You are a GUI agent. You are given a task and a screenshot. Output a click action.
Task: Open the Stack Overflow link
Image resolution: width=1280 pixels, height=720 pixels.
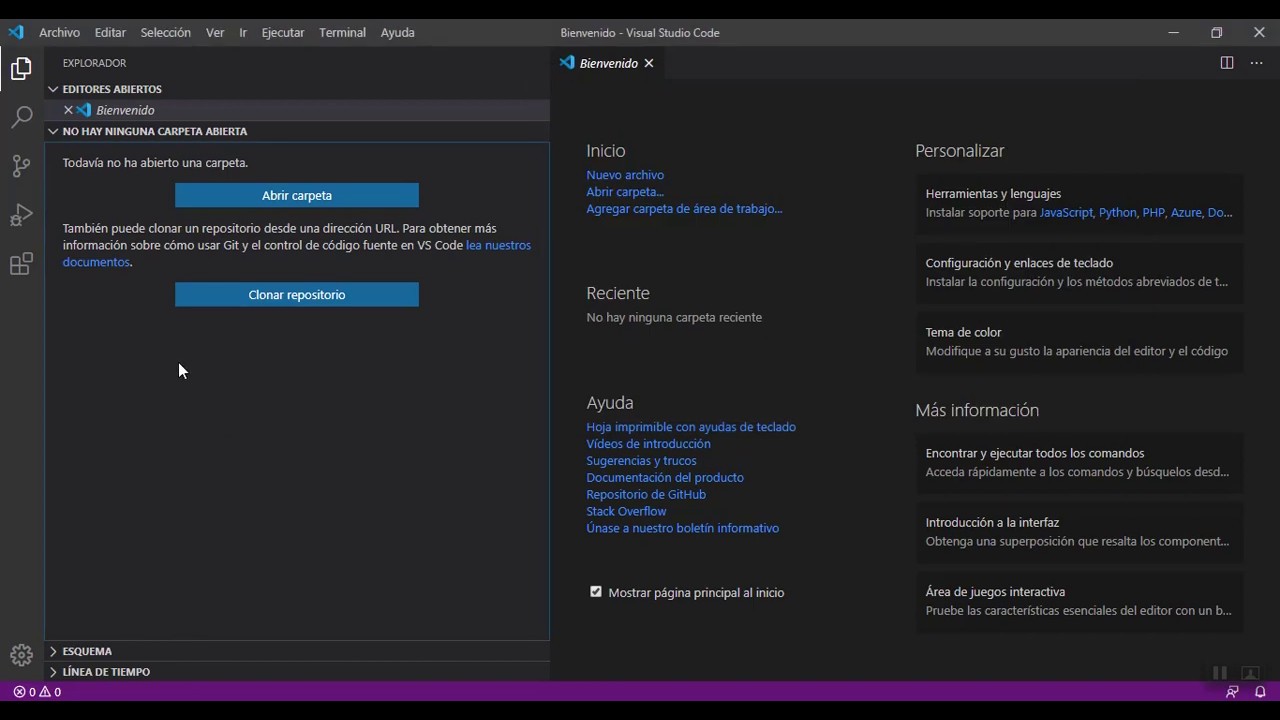point(626,511)
